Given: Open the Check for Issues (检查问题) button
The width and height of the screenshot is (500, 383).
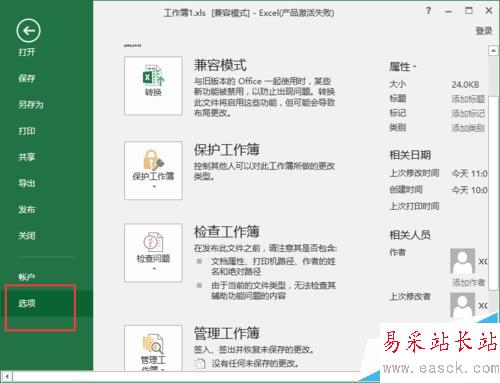Looking at the screenshot, I should point(153,253).
